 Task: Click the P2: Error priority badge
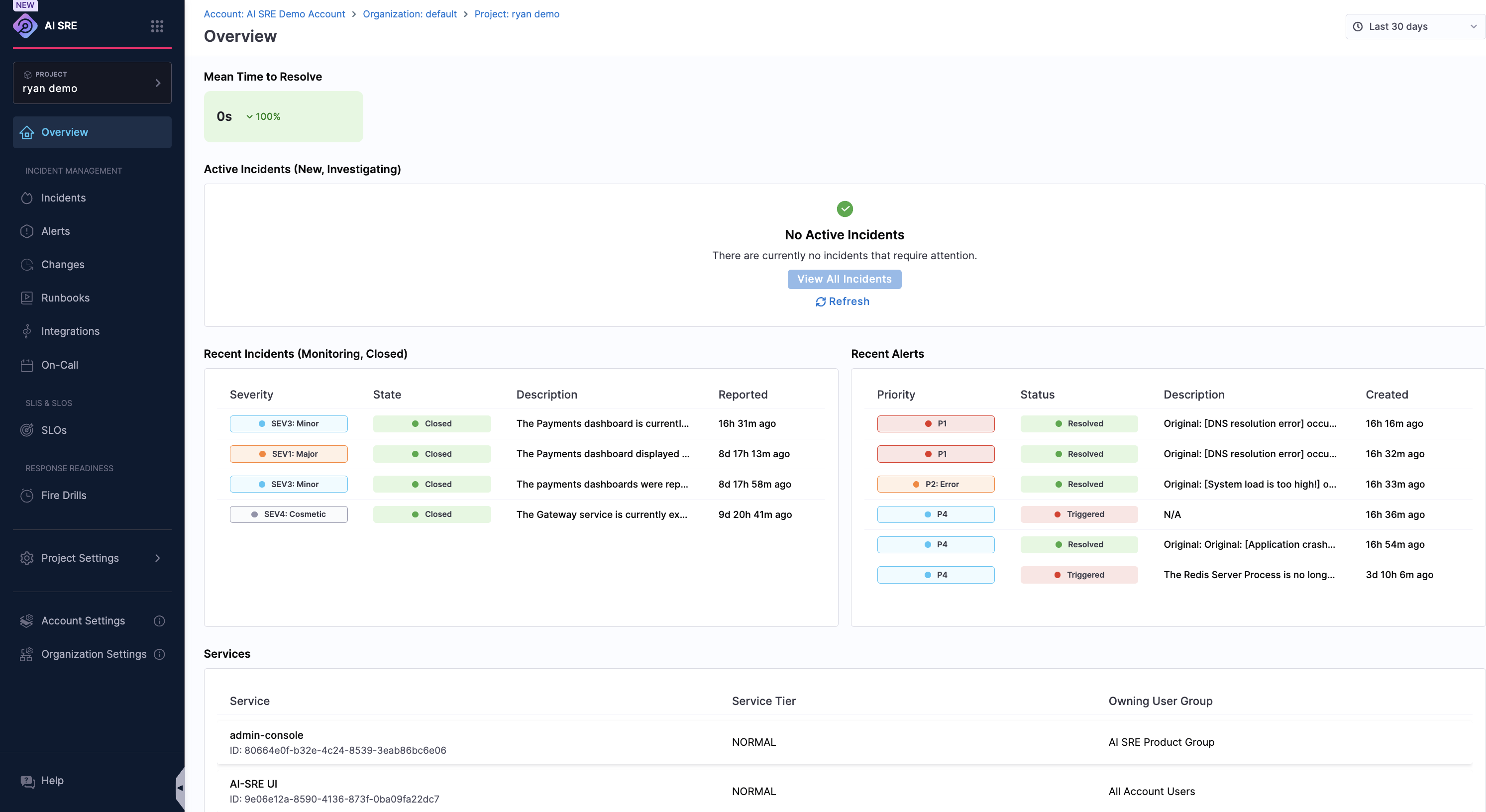(x=936, y=485)
